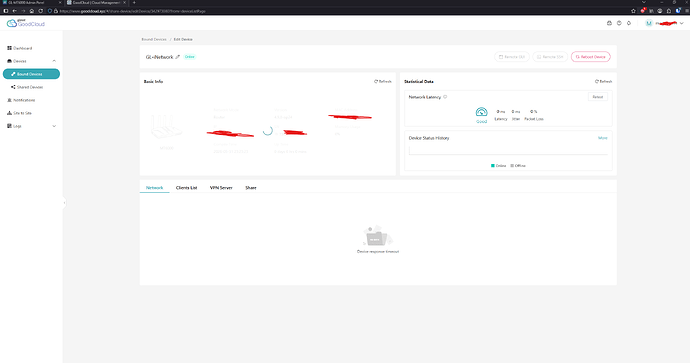Click Retest for Network Latency
690x363 pixels.
tap(598, 97)
